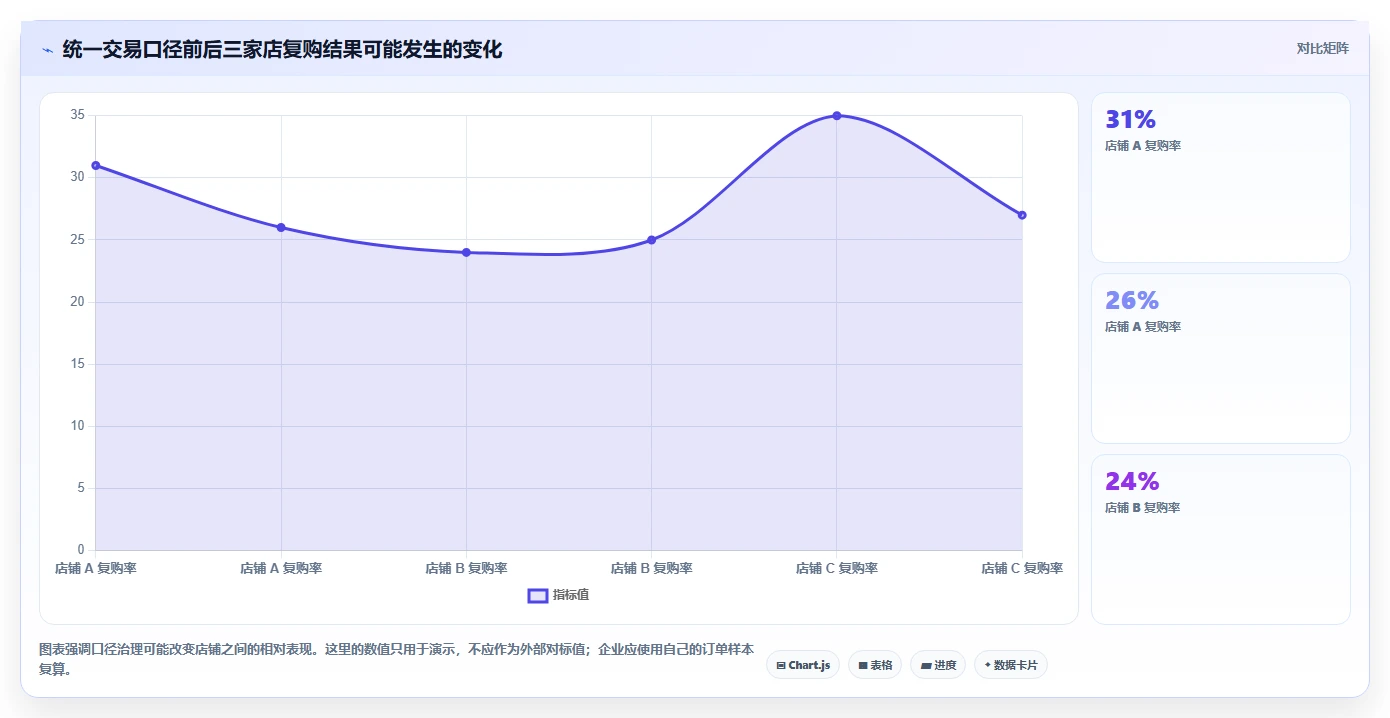Click the chart data point at value 31
The image size is (1390, 718).
[x=96, y=165]
